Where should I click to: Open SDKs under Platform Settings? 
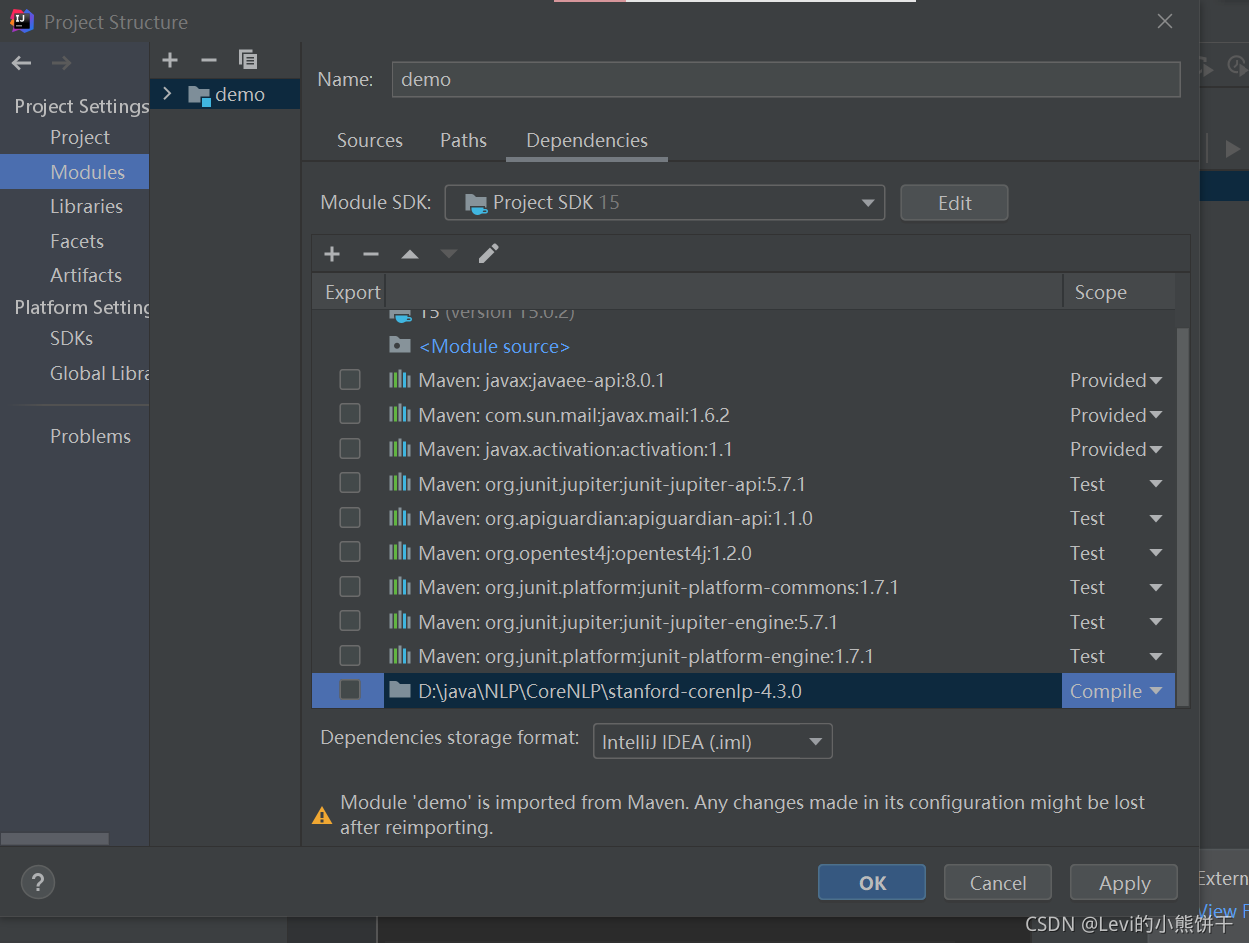[x=72, y=338]
